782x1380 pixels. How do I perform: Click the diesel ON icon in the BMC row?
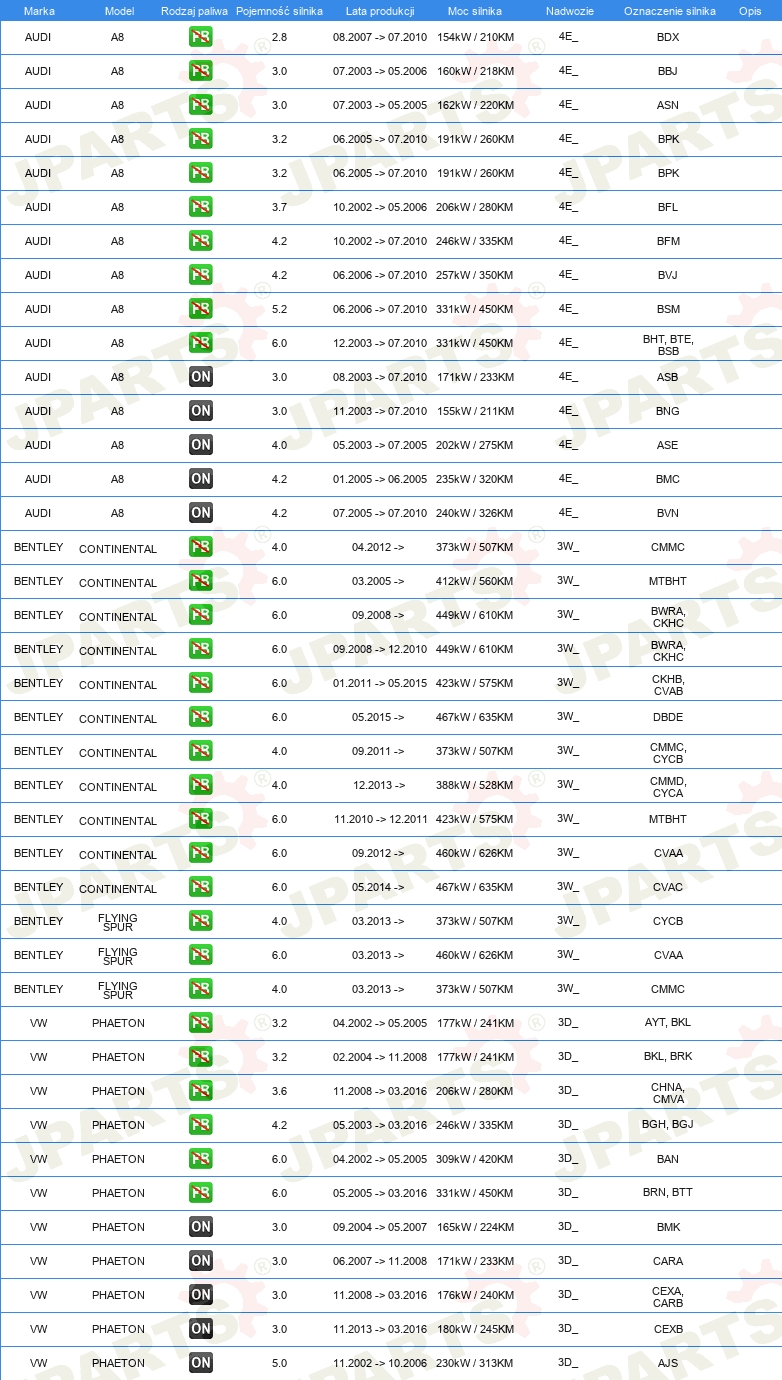(201, 479)
